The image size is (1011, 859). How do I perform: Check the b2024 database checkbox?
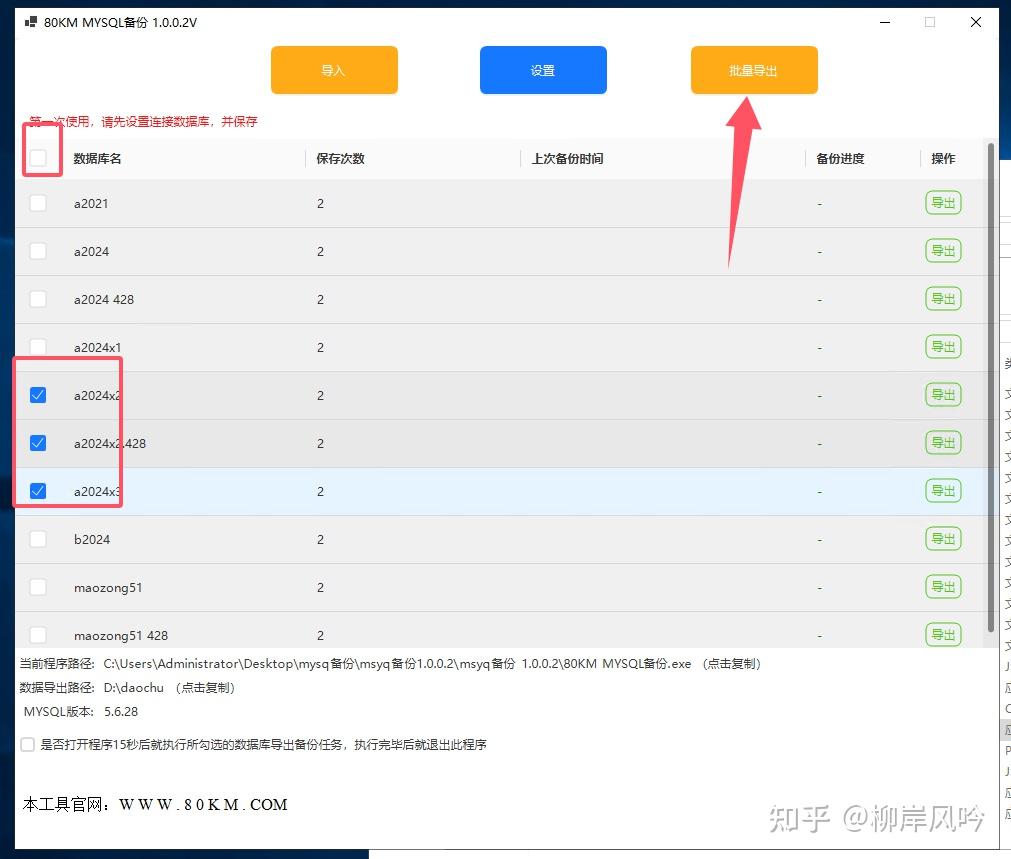pyautogui.click(x=37, y=539)
